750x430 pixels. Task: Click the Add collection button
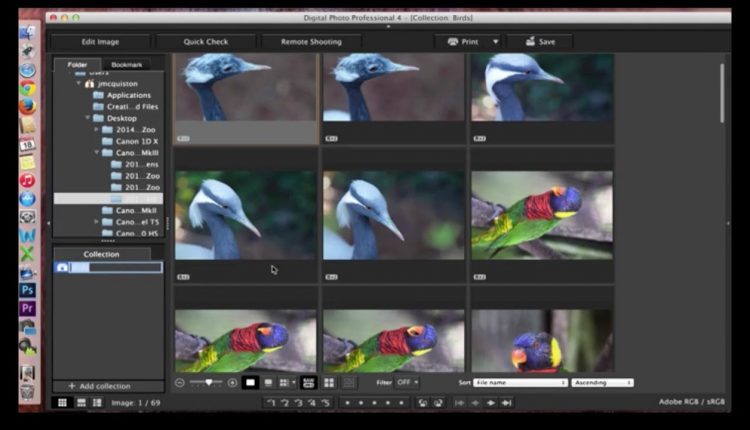pyautogui.click(x=99, y=386)
